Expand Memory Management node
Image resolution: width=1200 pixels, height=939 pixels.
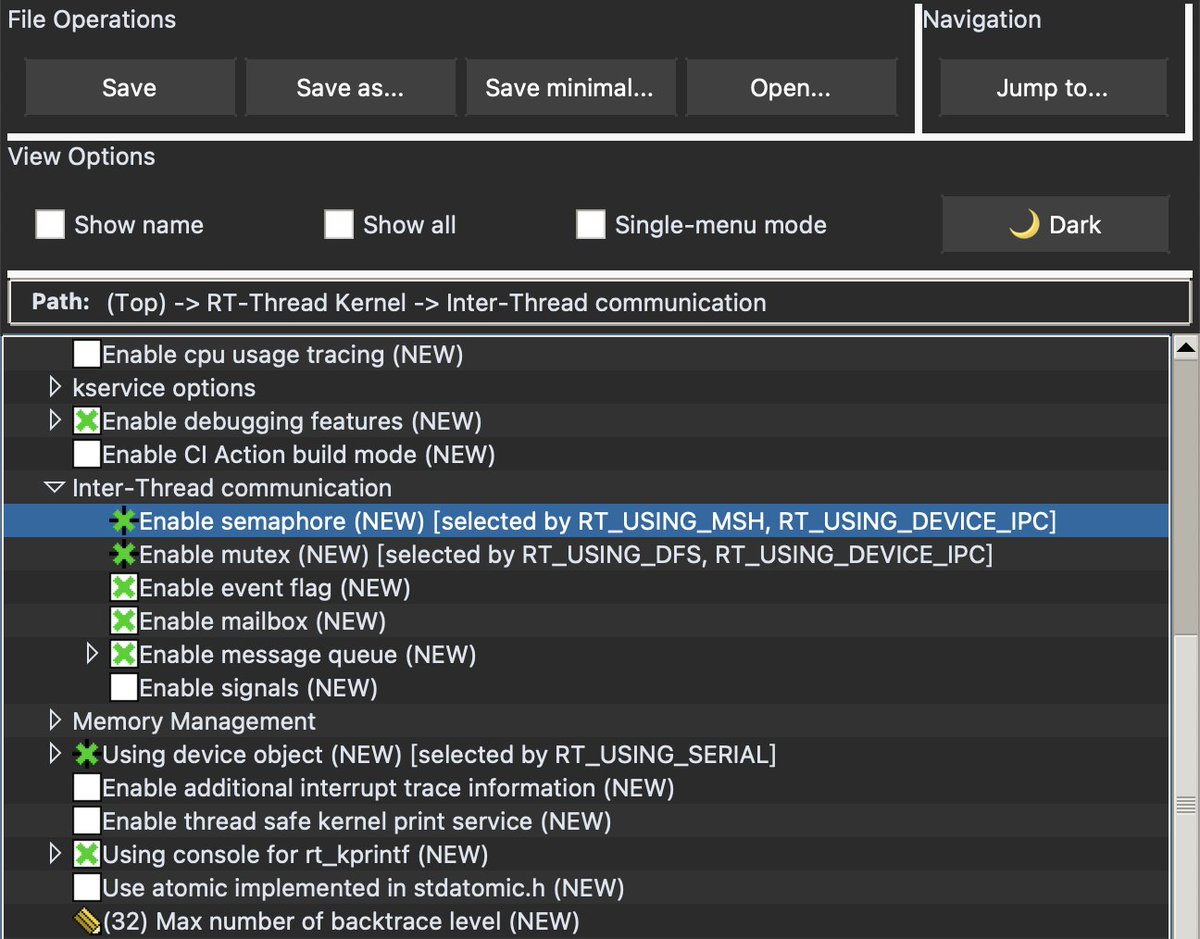point(55,721)
